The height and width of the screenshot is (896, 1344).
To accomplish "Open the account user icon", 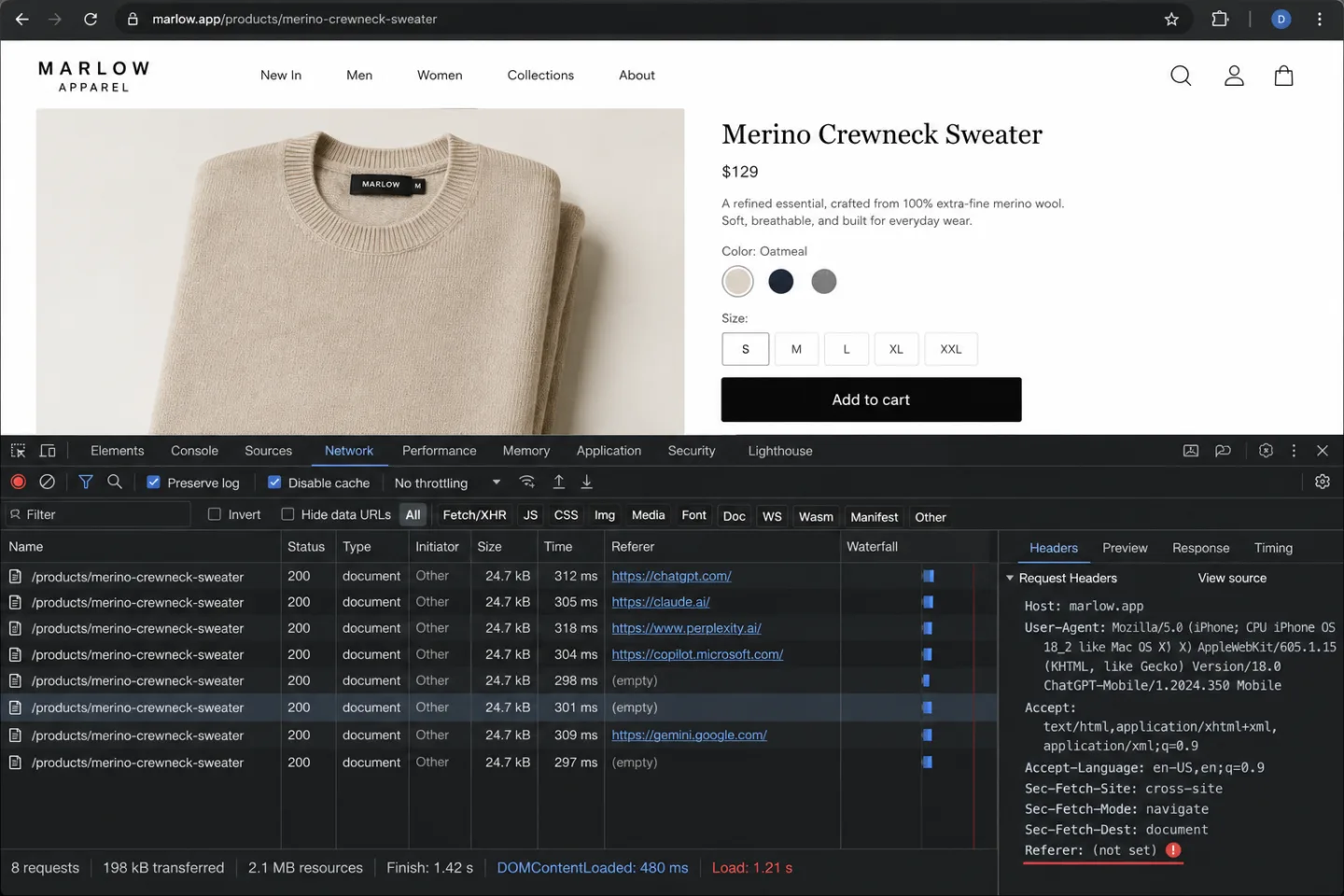I will [1234, 76].
